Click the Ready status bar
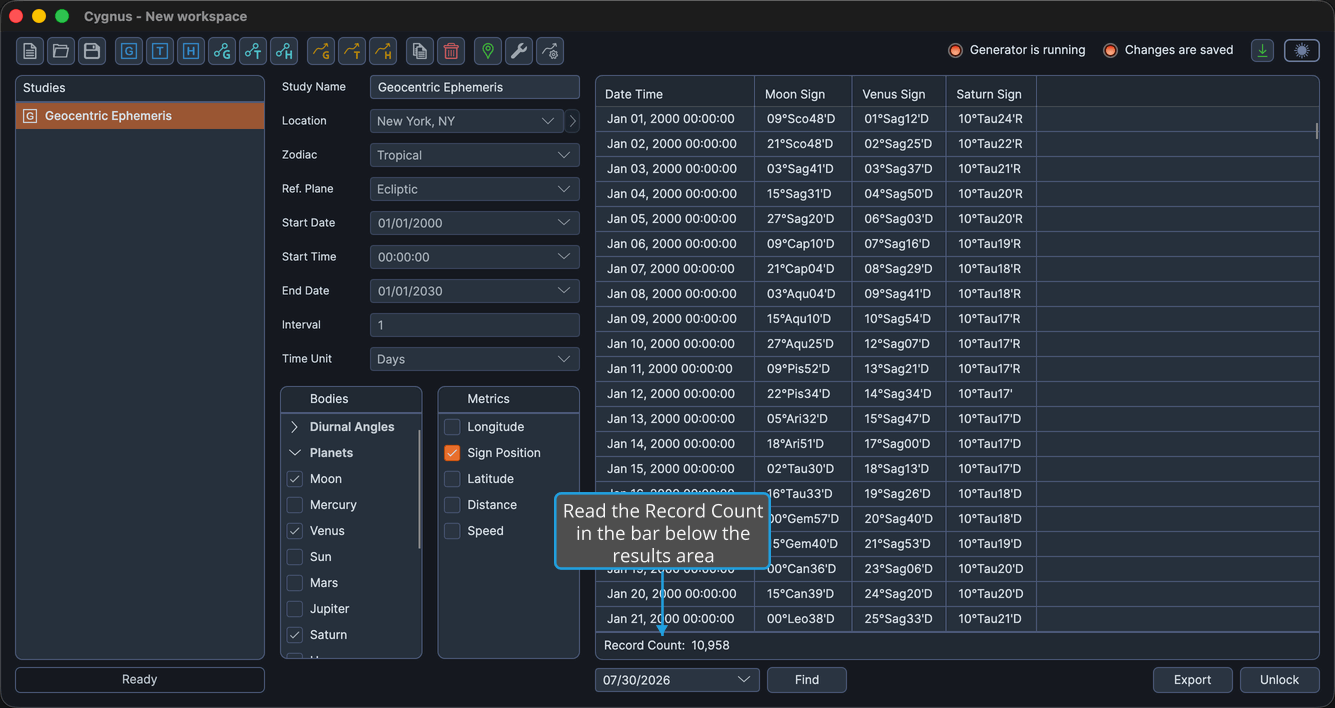Image resolution: width=1335 pixels, height=708 pixels. click(140, 680)
